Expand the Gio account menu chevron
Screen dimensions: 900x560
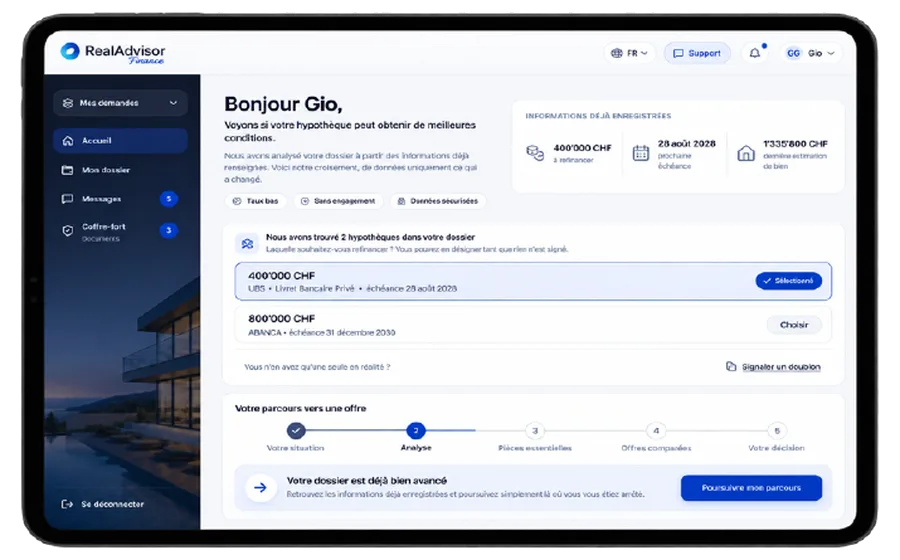point(831,53)
